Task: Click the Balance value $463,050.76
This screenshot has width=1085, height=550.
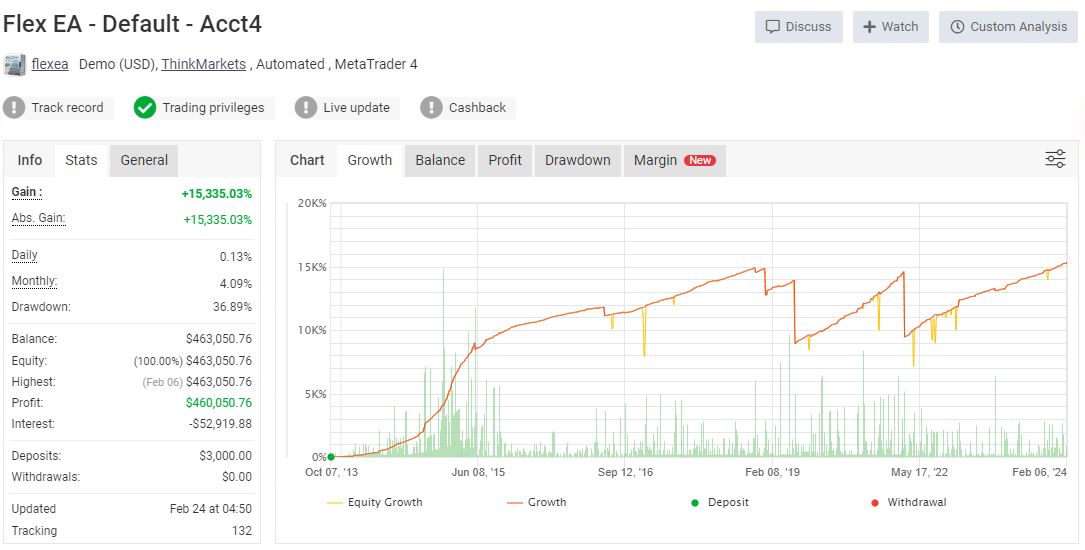Action: 219,339
